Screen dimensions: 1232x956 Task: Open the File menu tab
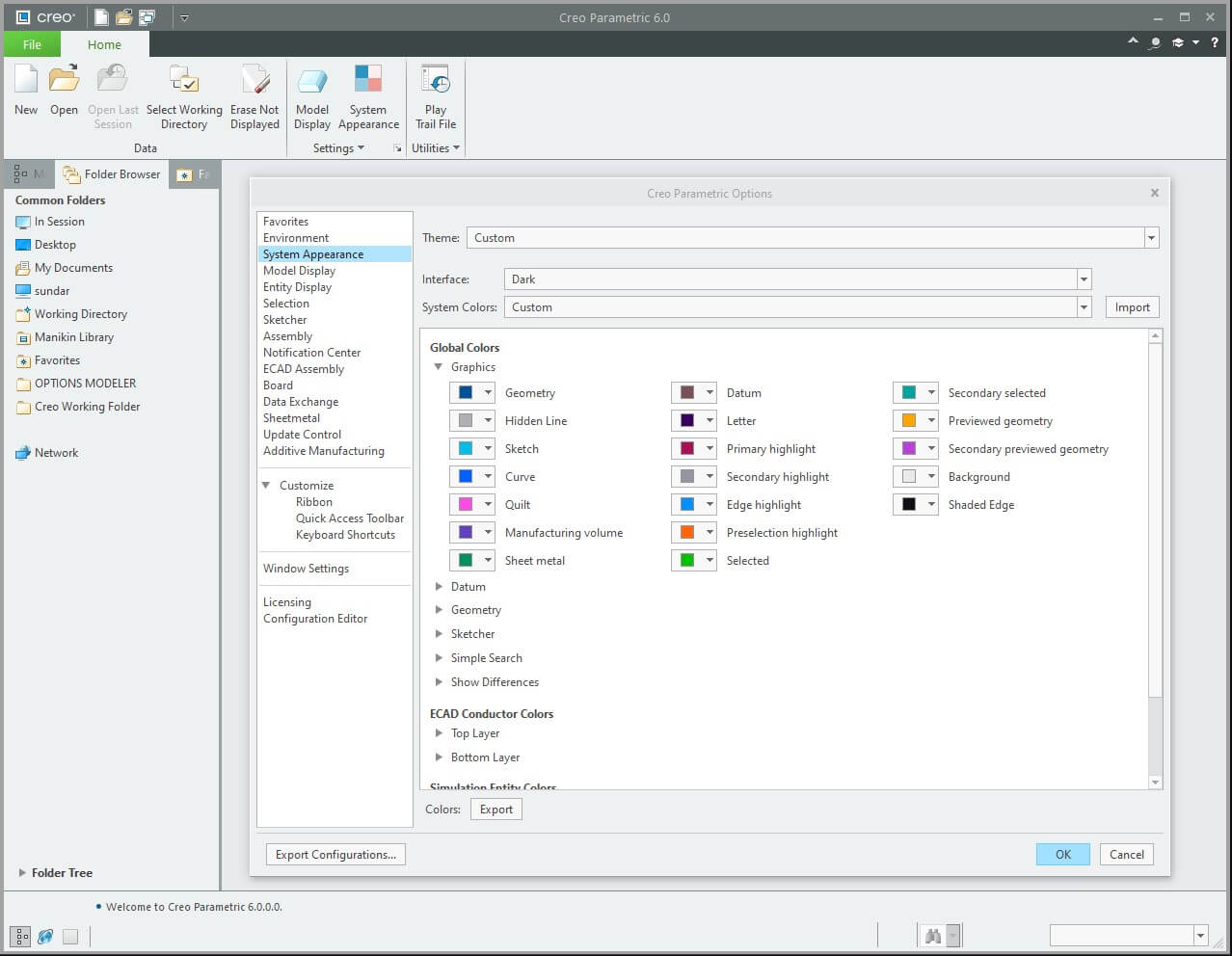[x=32, y=44]
